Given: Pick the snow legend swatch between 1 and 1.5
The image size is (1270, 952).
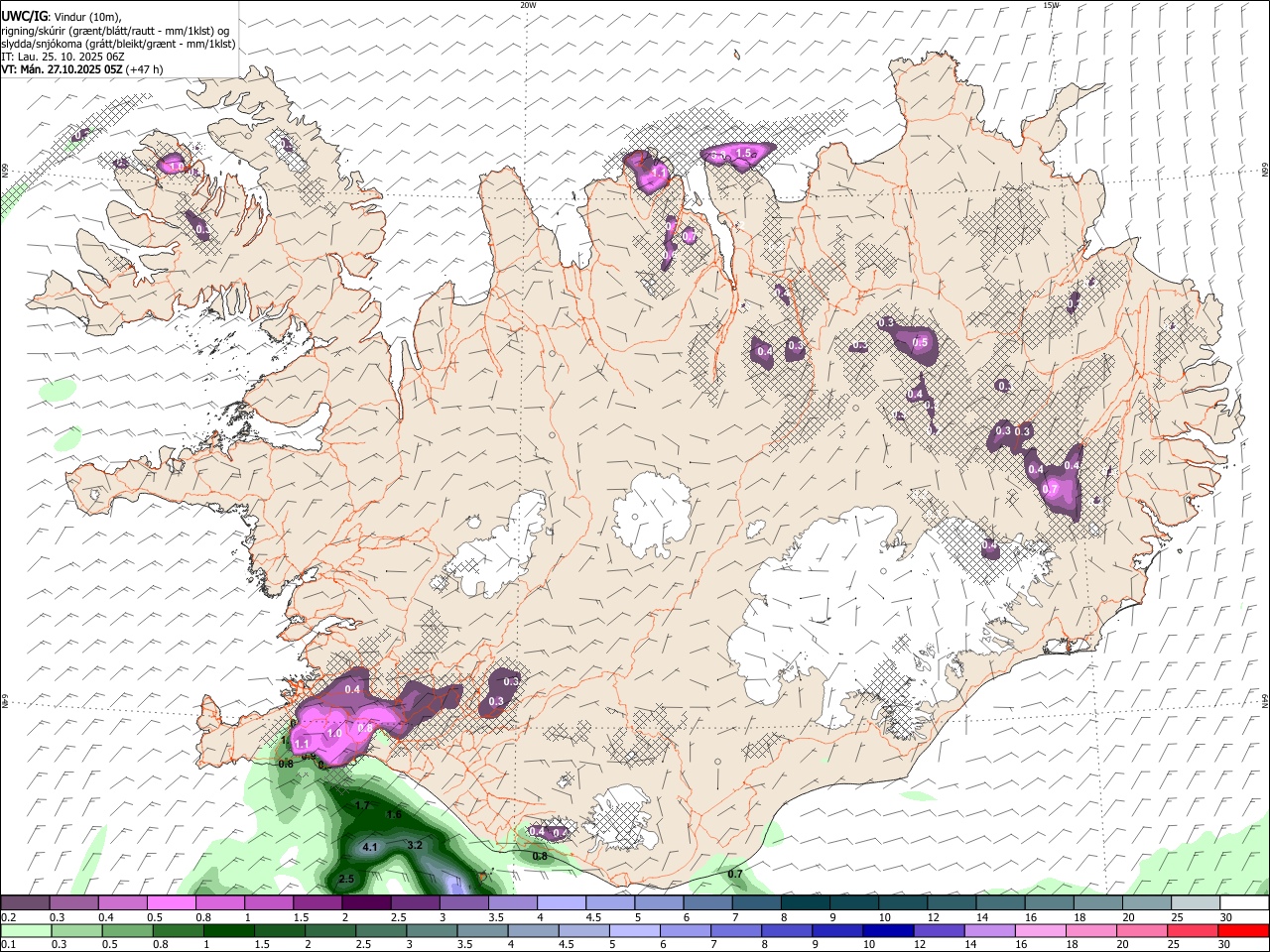Looking at the screenshot, I should point(269,903).
